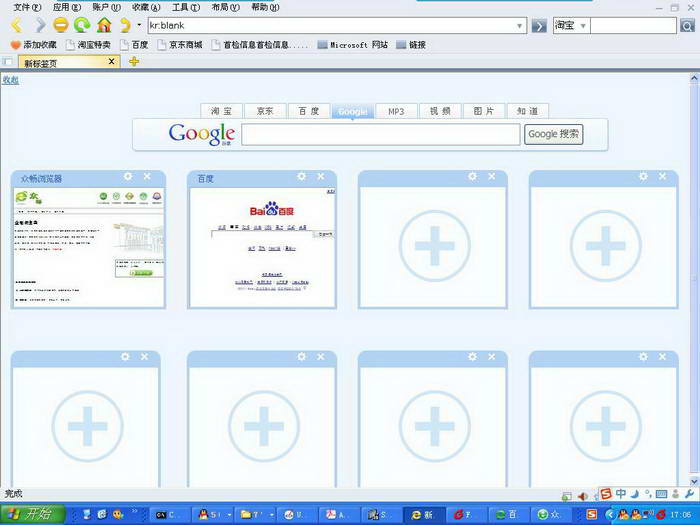Open the home page via house icon
Viewport: 700px width, 525px height.
[104, 25]
